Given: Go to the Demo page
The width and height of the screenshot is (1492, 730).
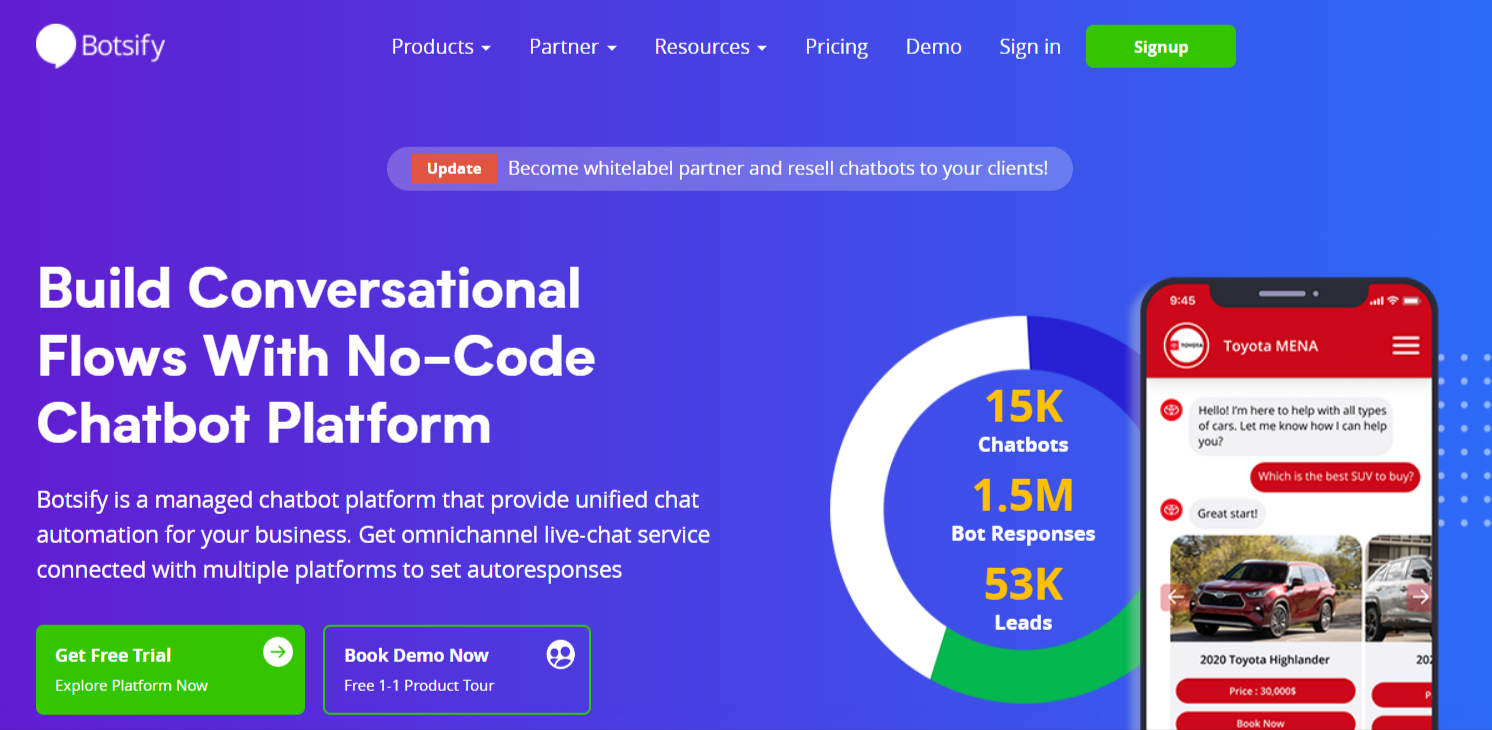Looking at the screenshot, I should (x=933, y=47).
